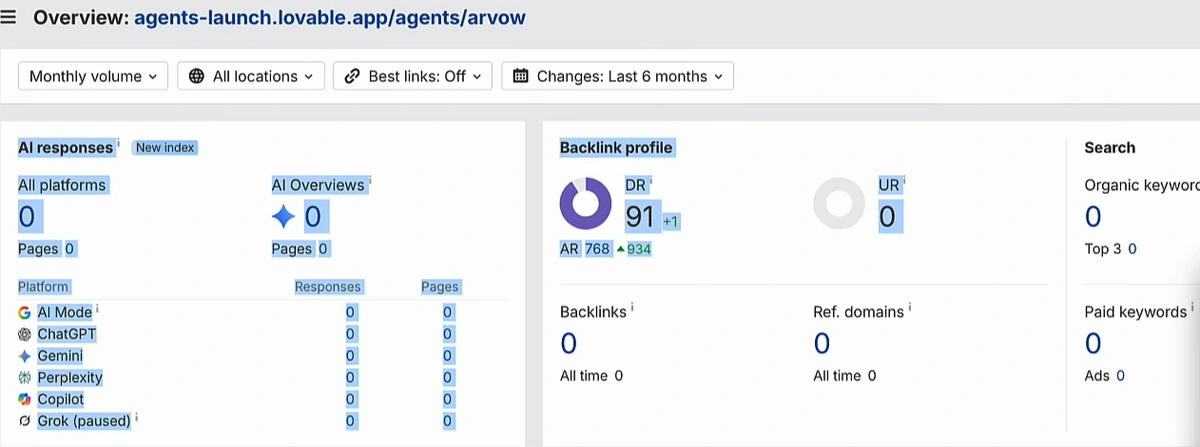Open the Monthly volume dropdown
Image resolution: width=1200 pixels, height=447 pixels.
[93, 76]
